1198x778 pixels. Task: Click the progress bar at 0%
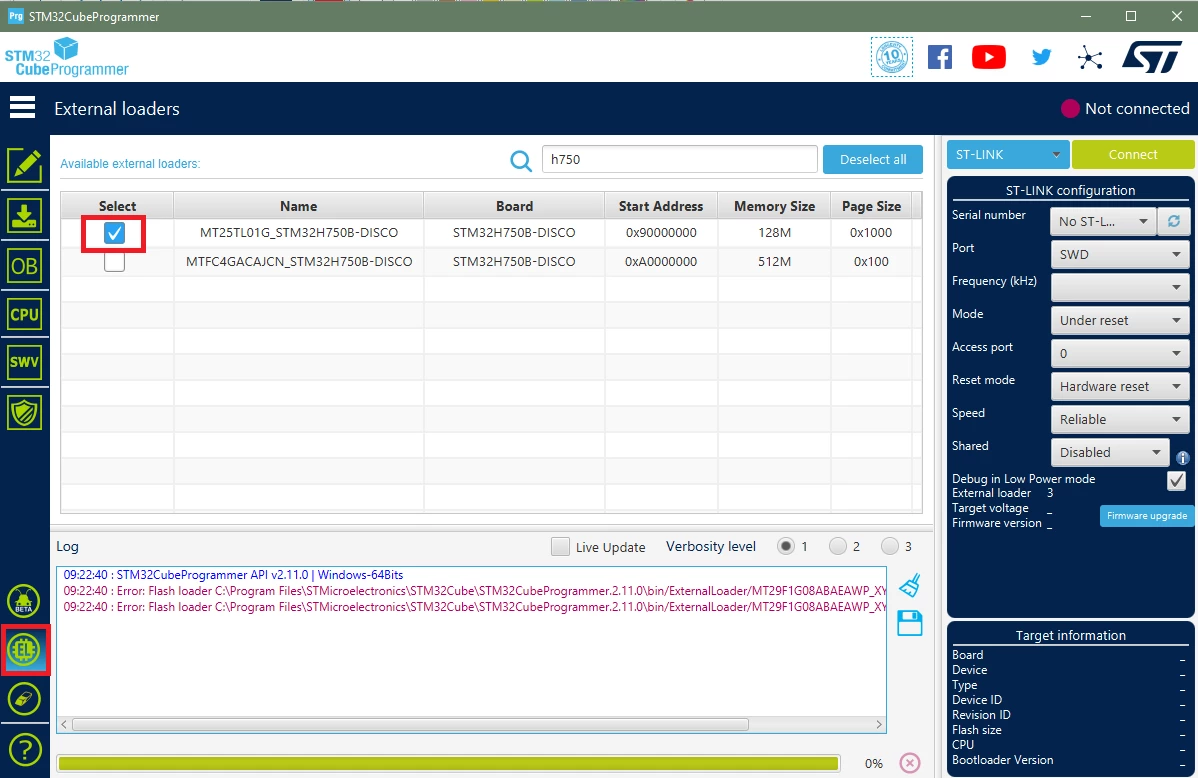(x=448, y=763)
